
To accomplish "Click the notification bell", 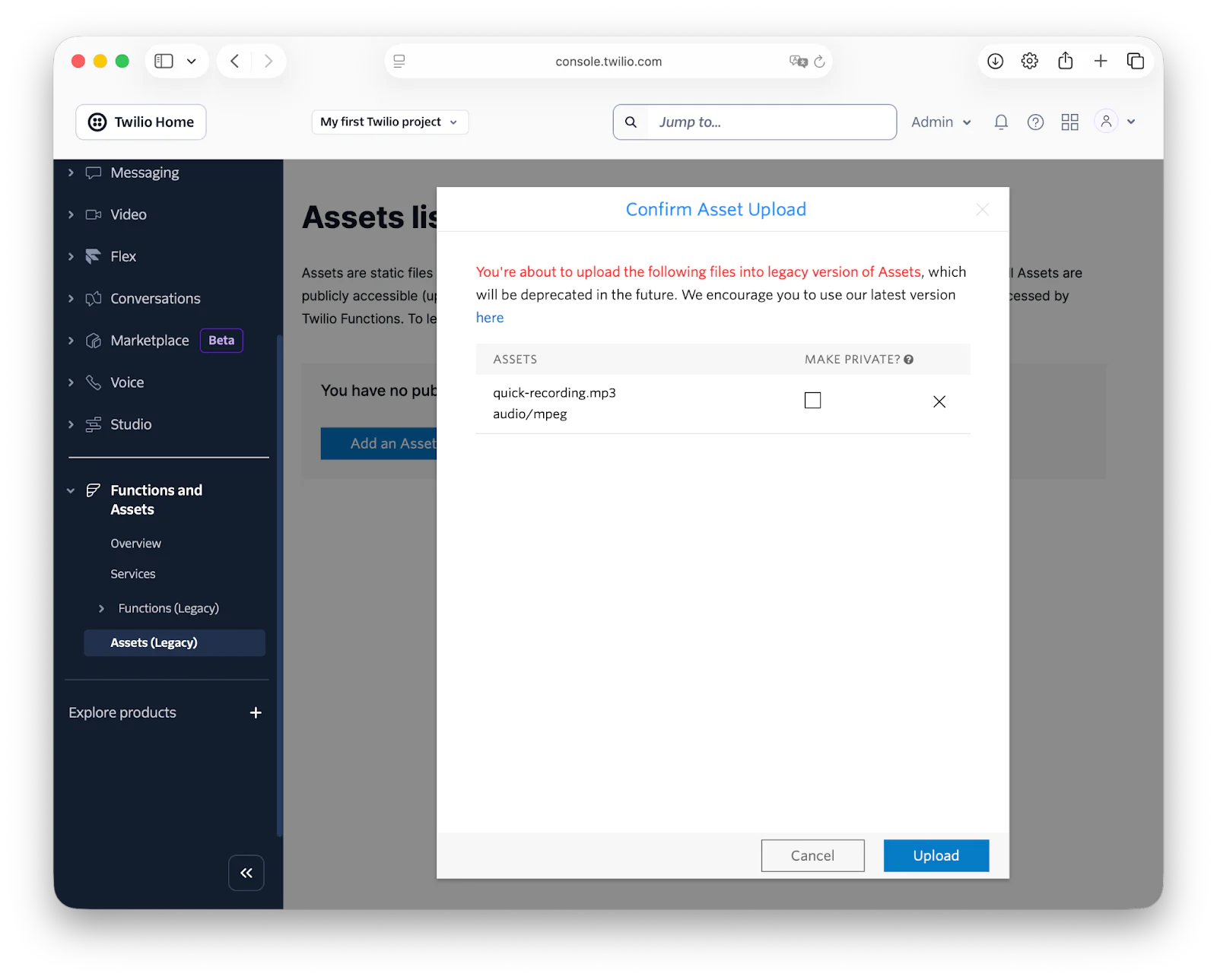I will [x=1000, y=122].
